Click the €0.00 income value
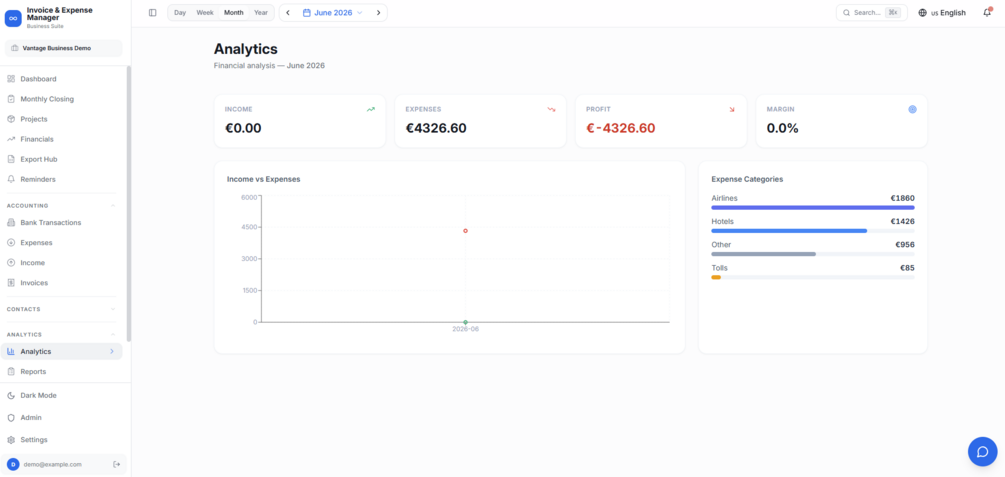1005x477 pixels. coord(243,128)
